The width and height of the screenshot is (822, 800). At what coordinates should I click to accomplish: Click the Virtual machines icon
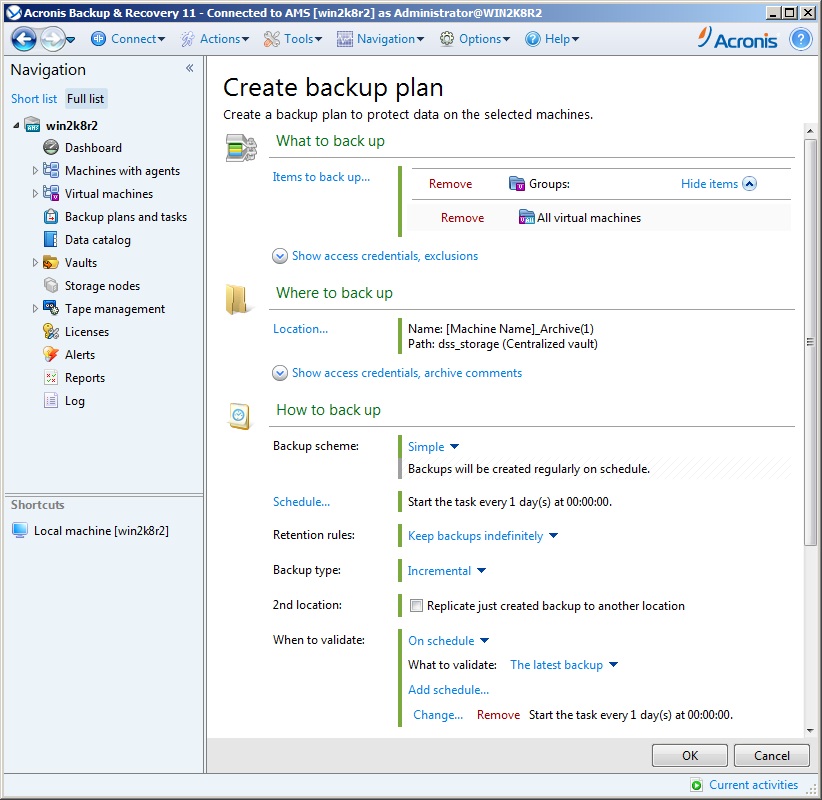(51, 193)
